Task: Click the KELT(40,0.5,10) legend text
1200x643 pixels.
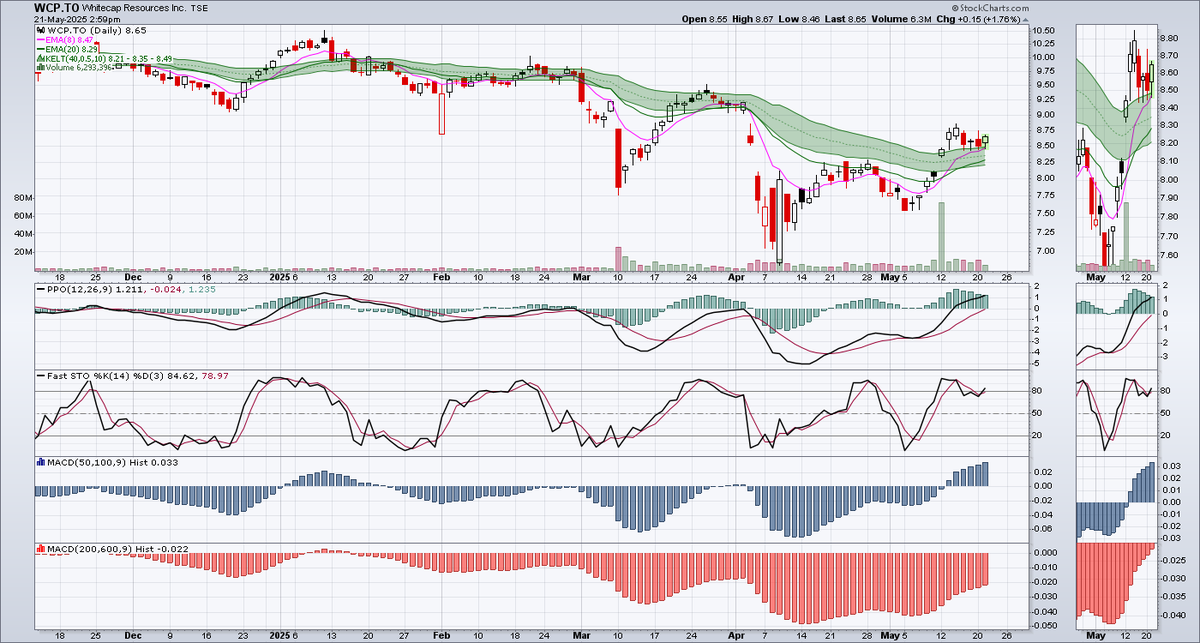Action: pyautogui.click(x=108, y=60)
